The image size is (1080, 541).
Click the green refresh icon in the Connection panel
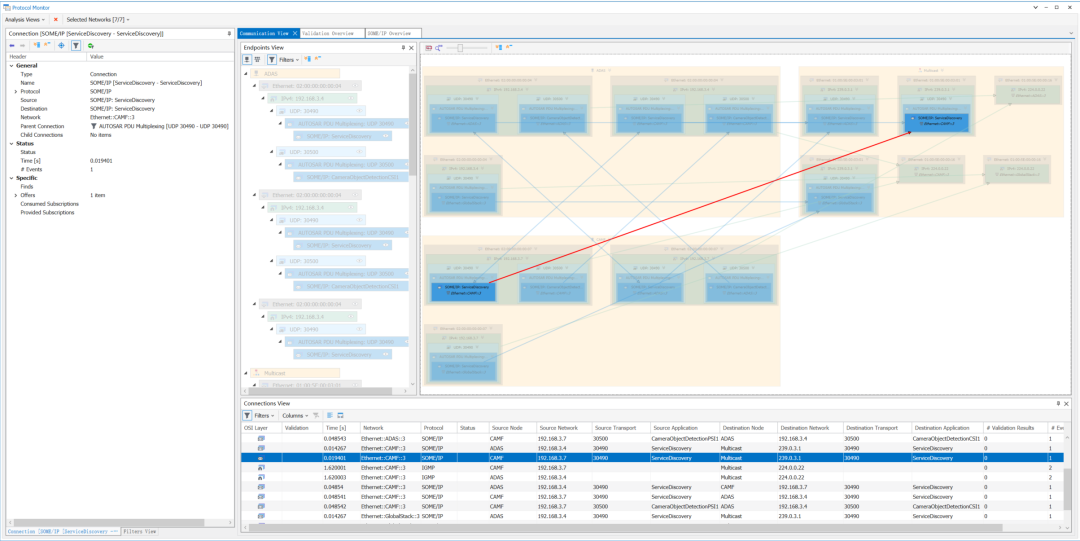[x=90, y=45]
